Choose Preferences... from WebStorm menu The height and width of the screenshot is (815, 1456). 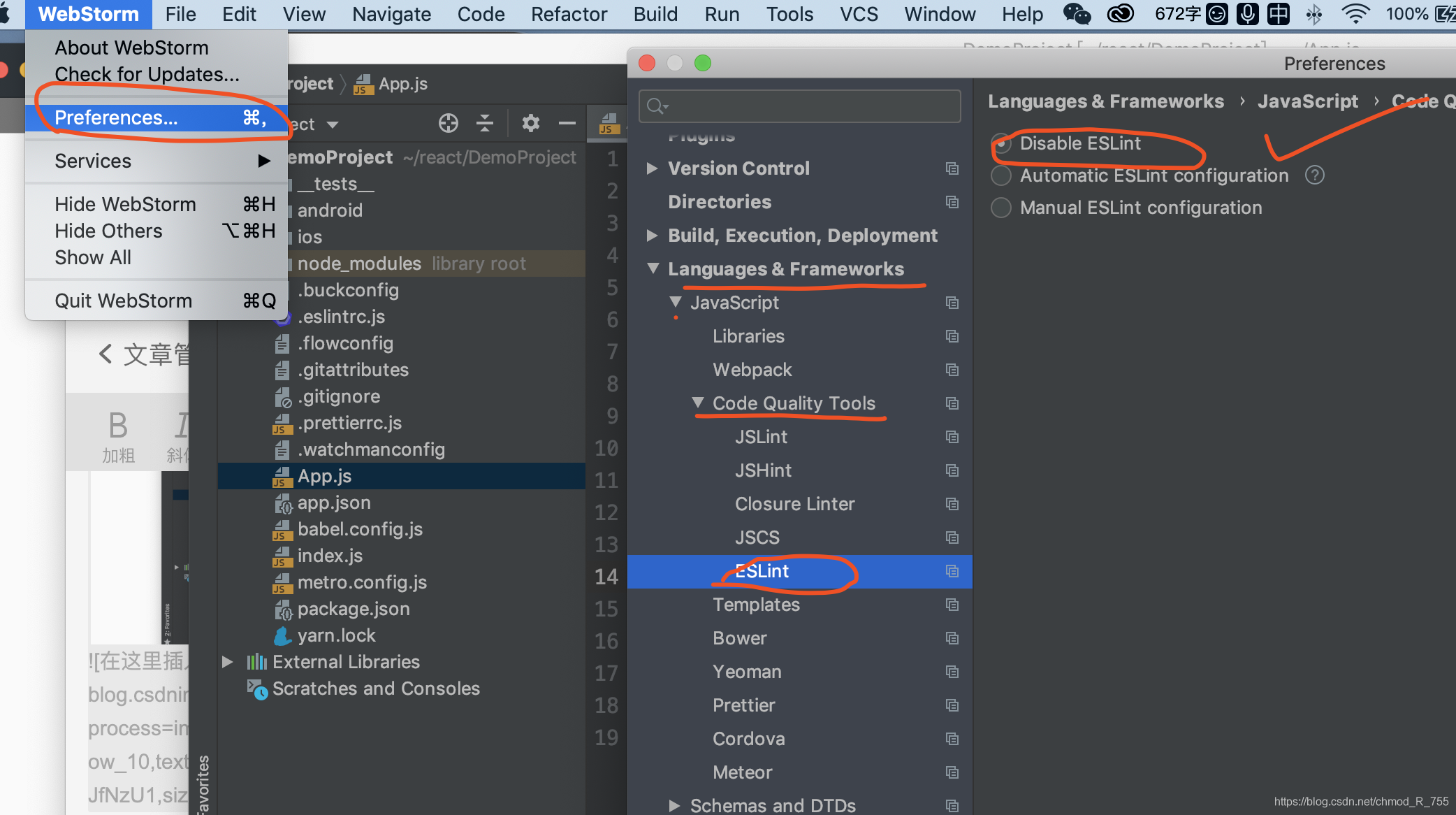click(116, 117)
